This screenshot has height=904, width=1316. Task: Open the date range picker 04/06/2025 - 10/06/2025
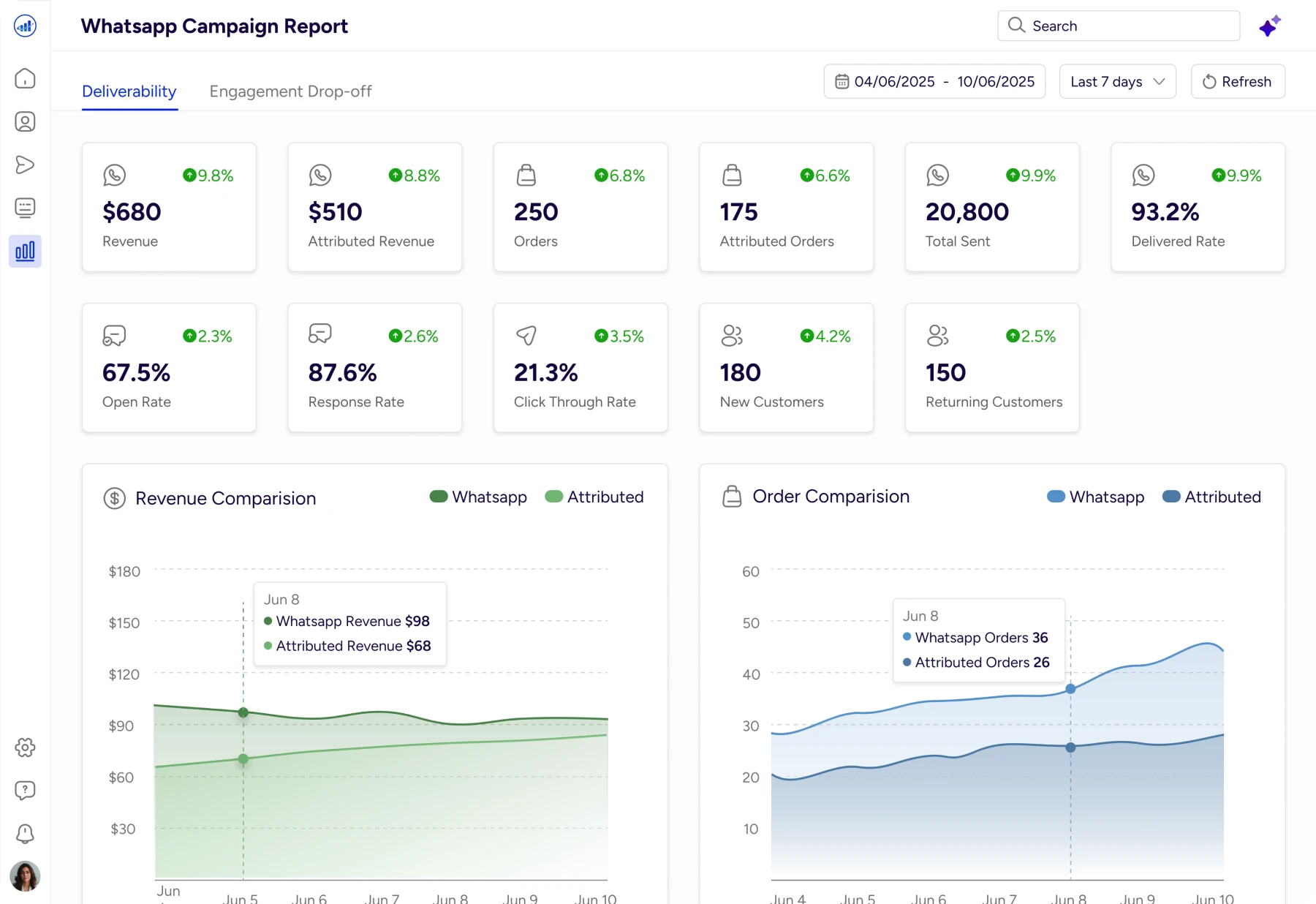(934, 82)
